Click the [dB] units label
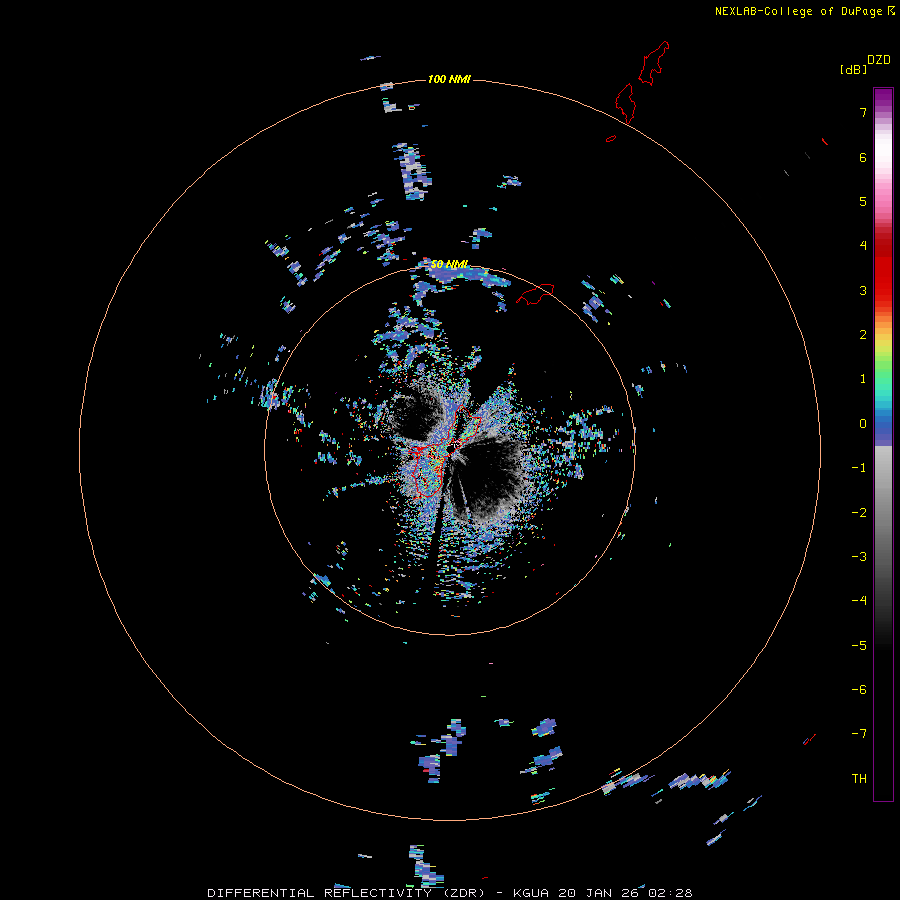900x900 pixels. coord(854,69)
